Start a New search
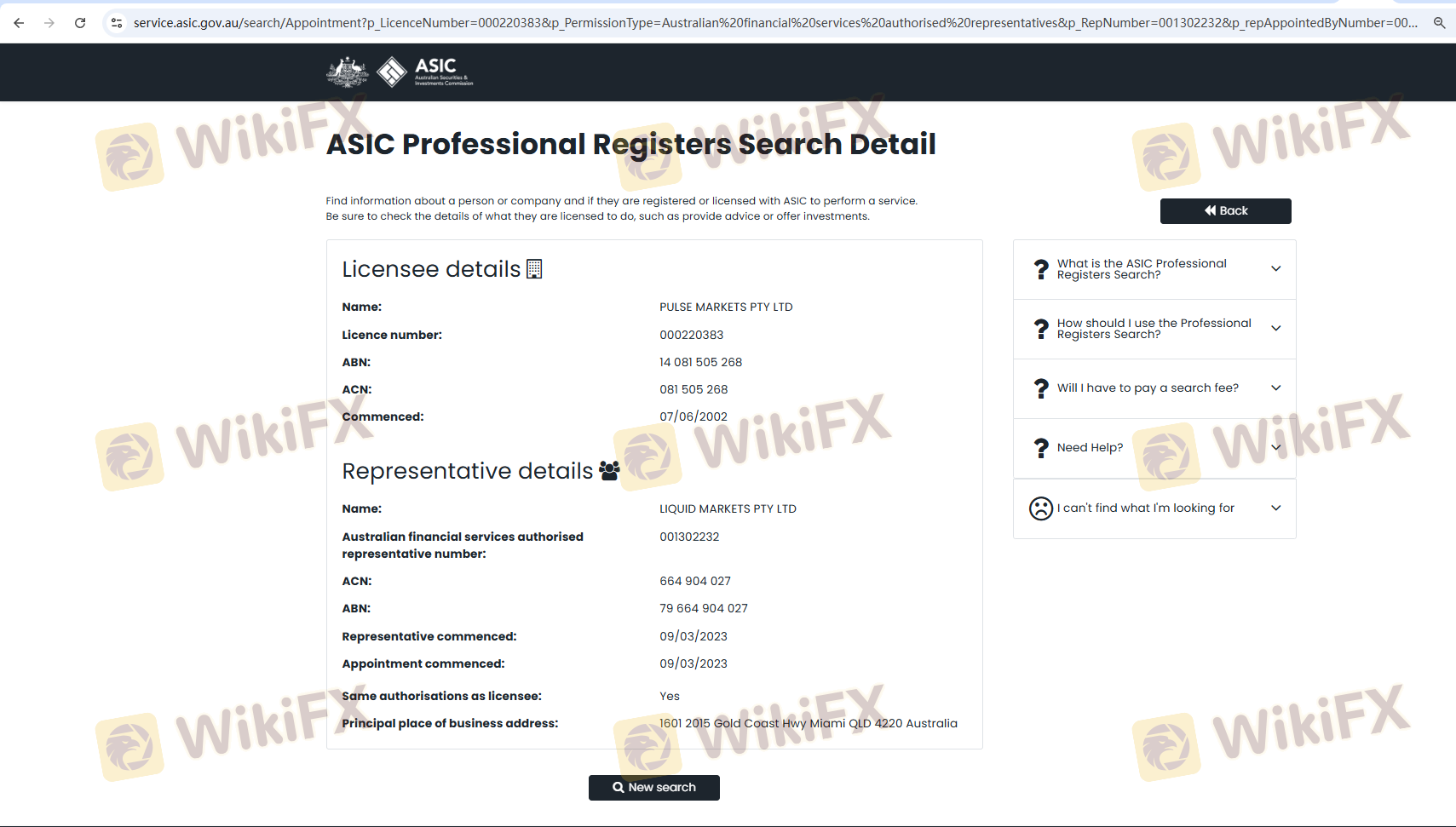This screenshot has height=827, width=1456. coord(653,788)
